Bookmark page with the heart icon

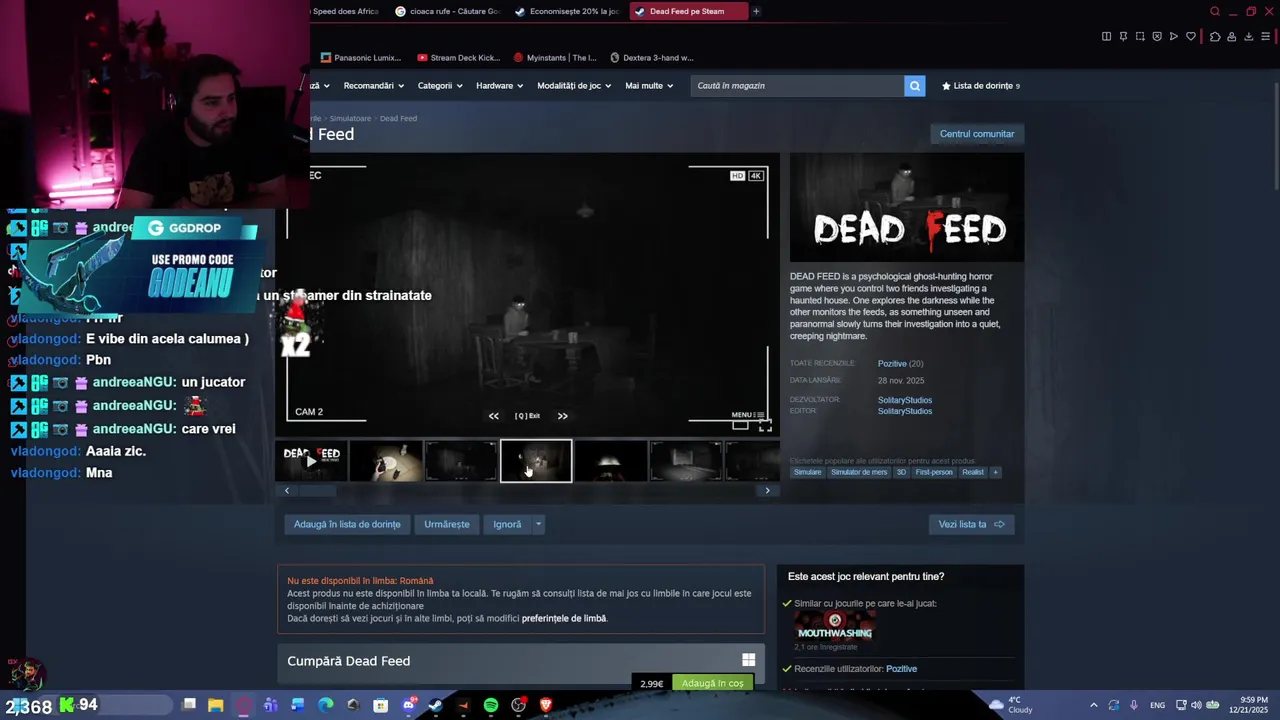[x=1191, y=37]
